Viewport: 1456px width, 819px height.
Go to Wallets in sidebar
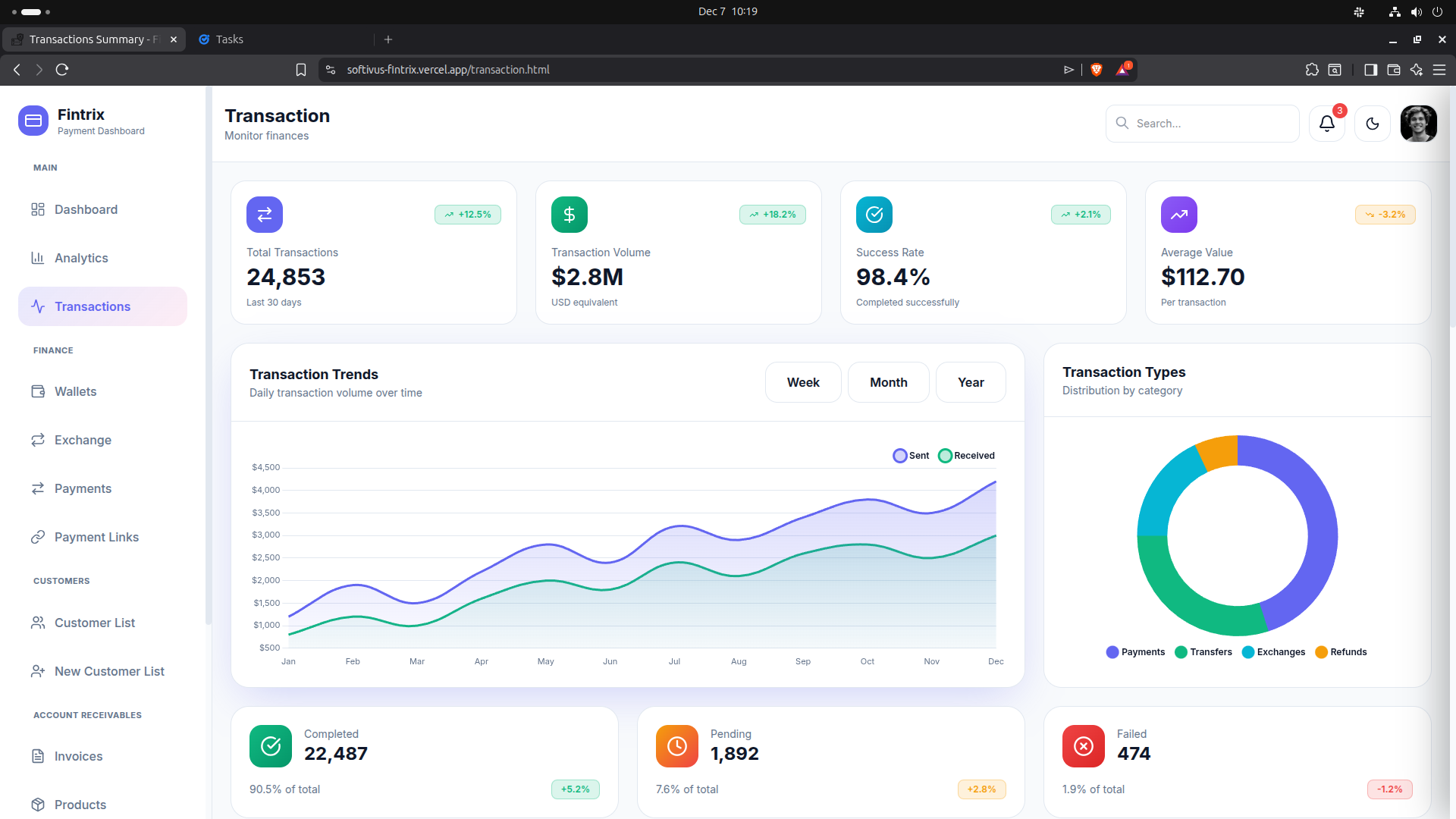[x=75, y=391]
